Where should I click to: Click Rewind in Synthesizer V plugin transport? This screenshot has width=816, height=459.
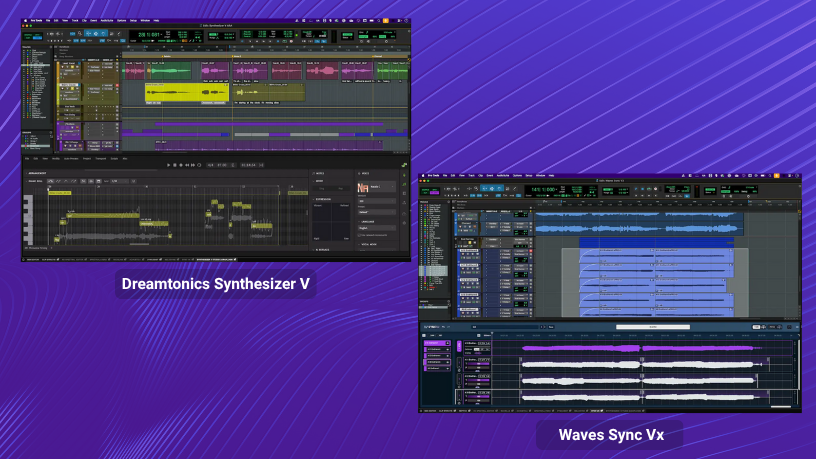pos(187,165)
